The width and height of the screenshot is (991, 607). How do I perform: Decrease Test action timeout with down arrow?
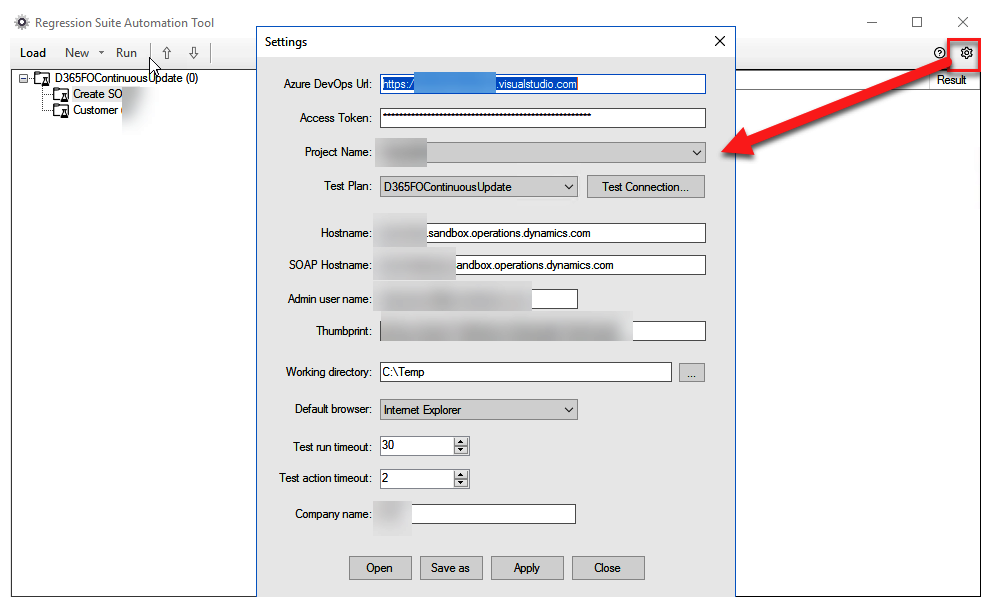pyautogui.click(x=460, y=483)
